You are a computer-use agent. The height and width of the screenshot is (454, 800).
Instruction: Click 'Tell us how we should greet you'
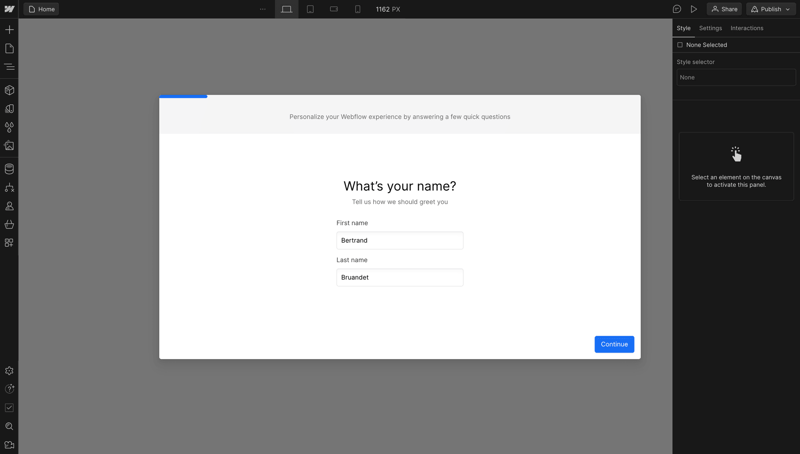(400, 202)
